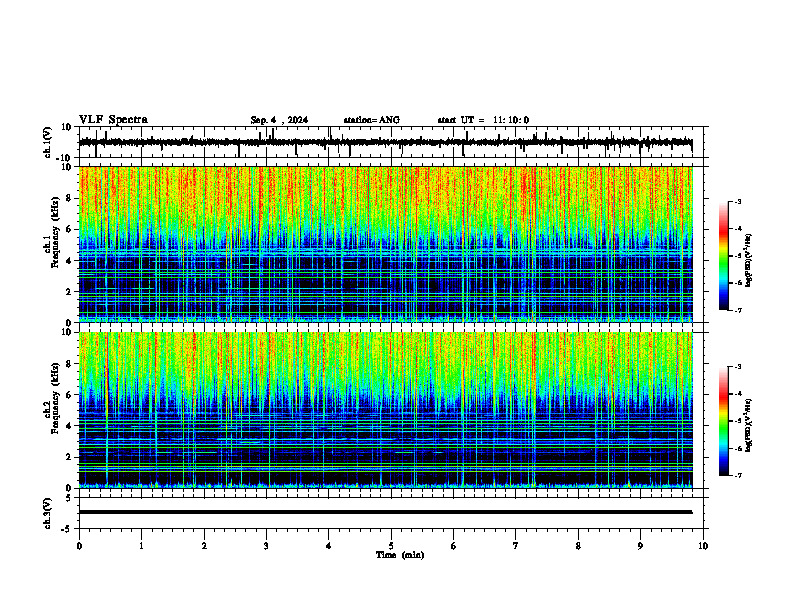Viewport: 792px width, 612px height.
Task: Click the "Time (min)" axis label
Action: pyautogui.click(x=400, y=555)
